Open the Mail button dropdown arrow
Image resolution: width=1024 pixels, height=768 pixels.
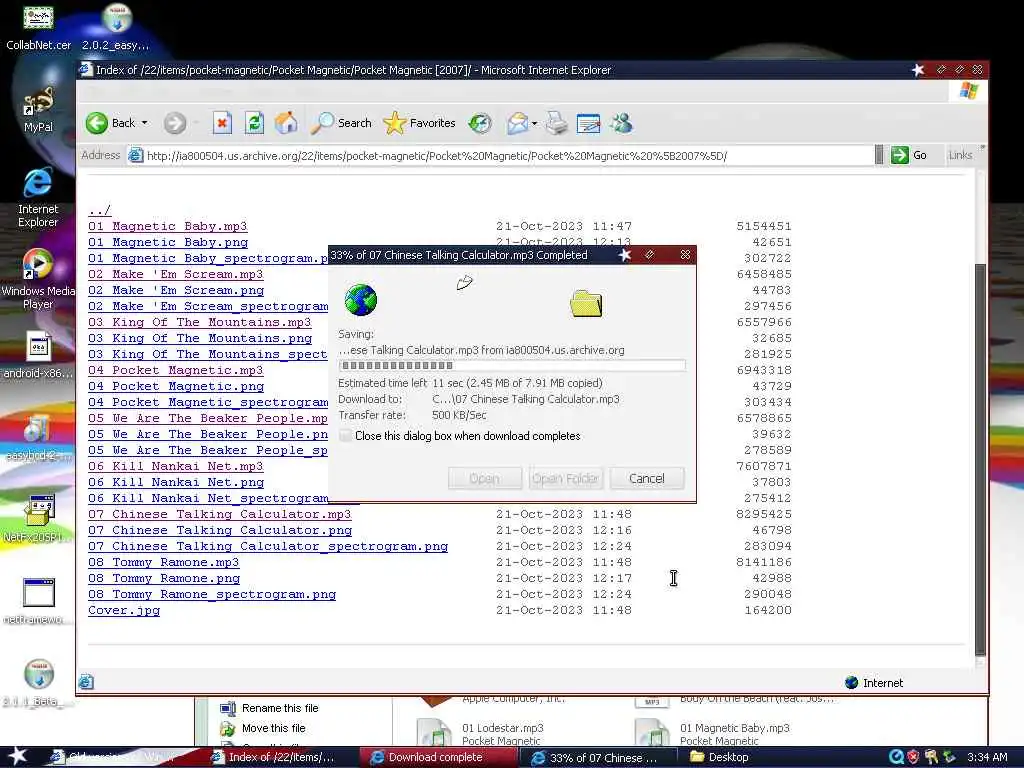coord(534,123)
